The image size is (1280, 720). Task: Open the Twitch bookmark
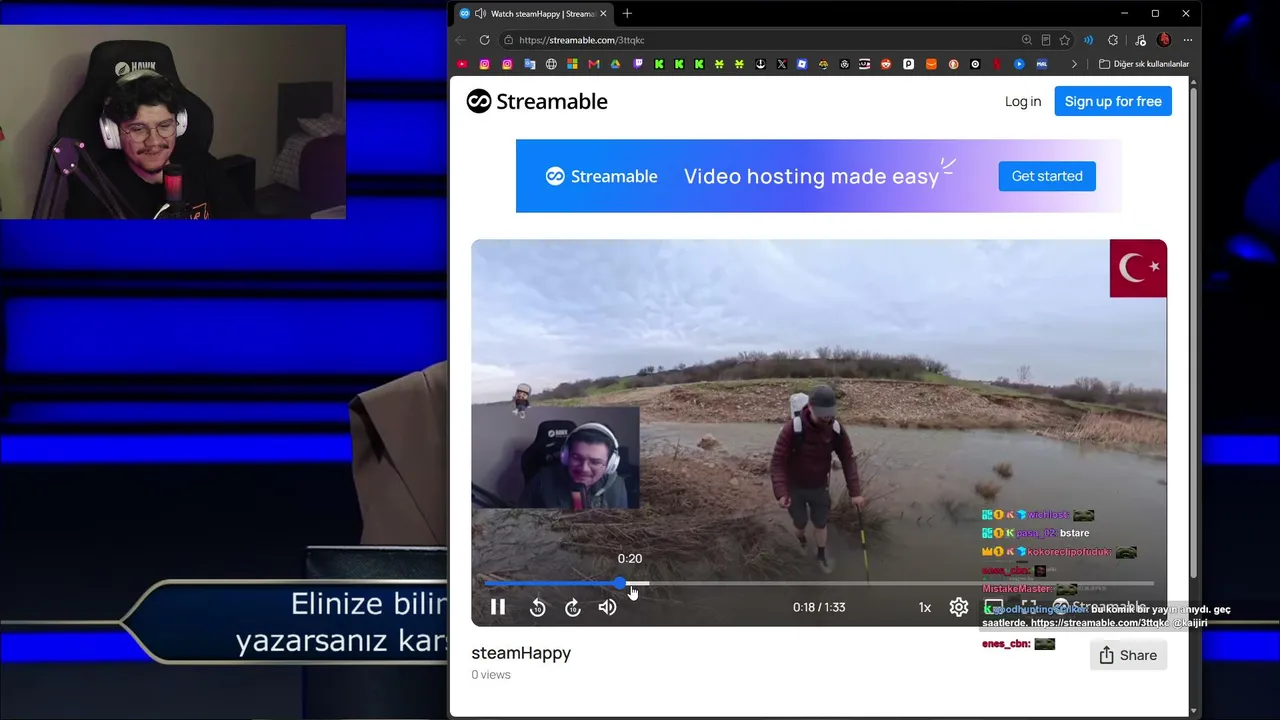click(638, 64)
